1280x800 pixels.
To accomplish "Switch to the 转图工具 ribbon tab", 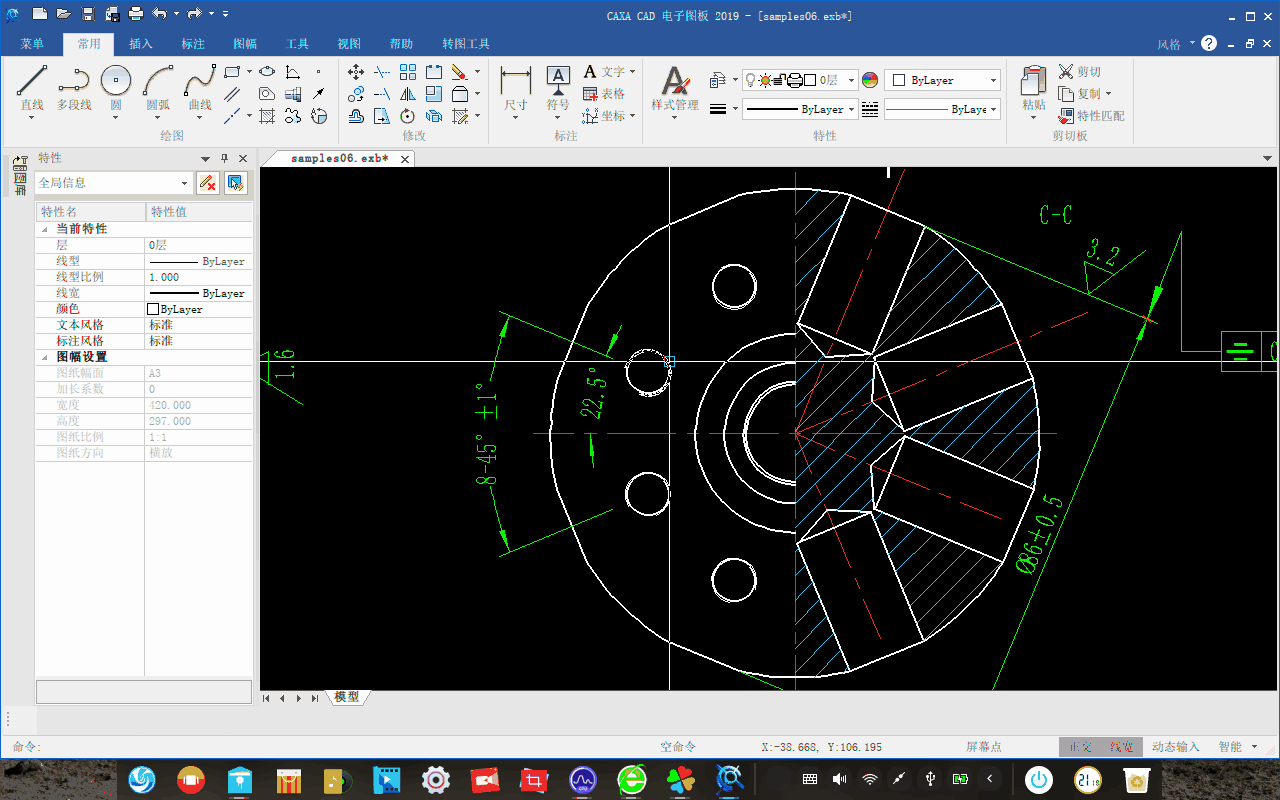I will [466, 44].
